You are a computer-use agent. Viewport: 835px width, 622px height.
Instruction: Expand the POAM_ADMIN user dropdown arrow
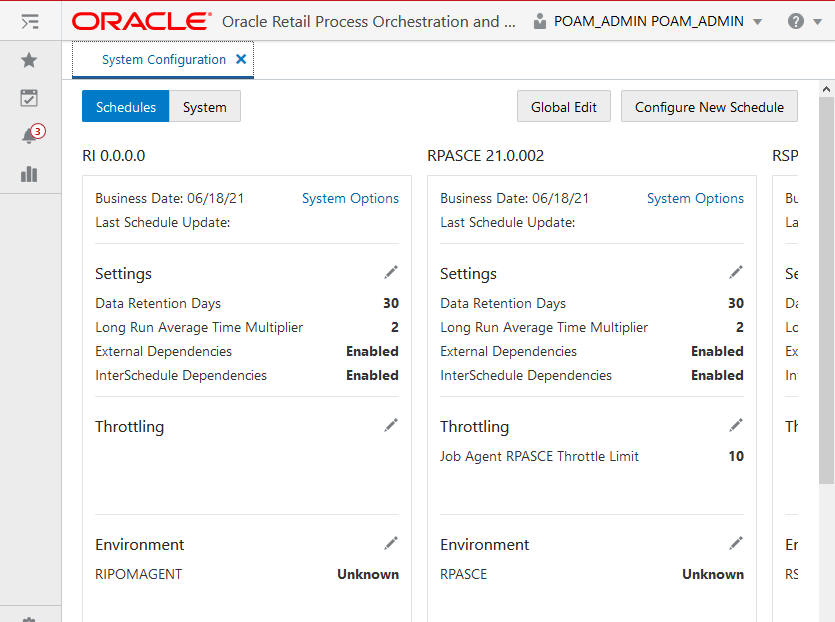[x=757, y=22]
